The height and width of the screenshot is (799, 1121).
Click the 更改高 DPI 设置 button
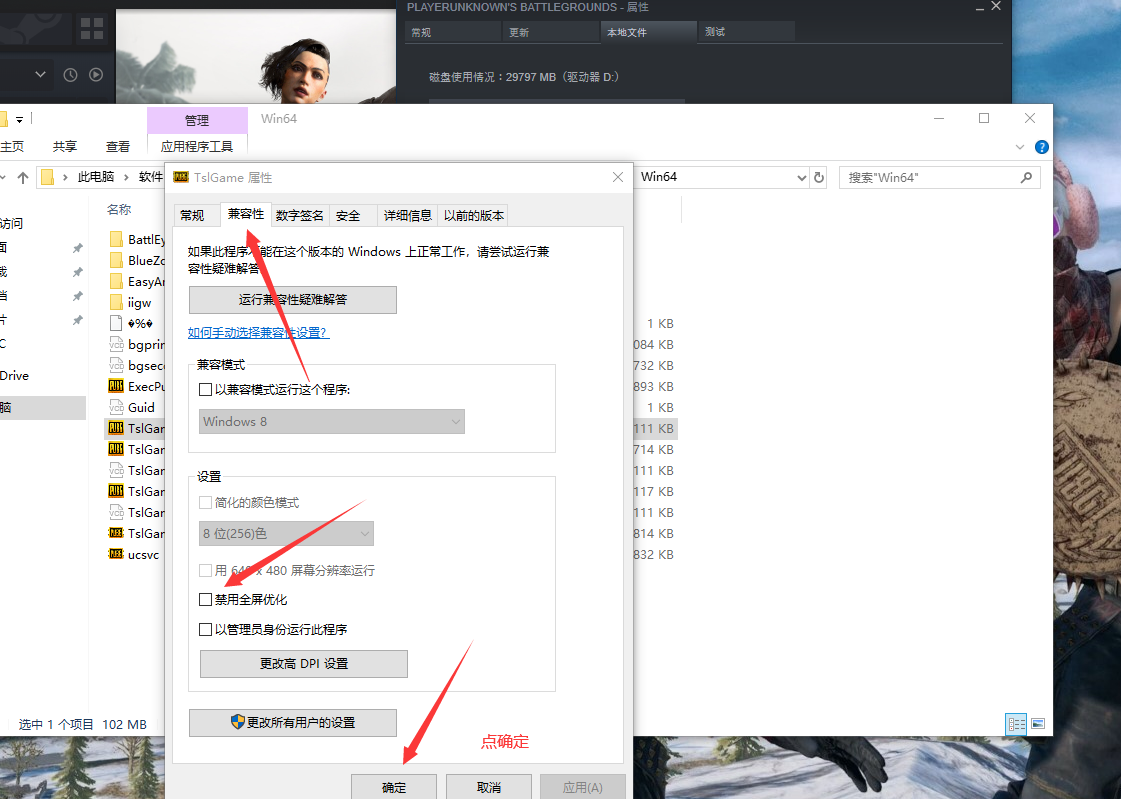tap(304, 664)
